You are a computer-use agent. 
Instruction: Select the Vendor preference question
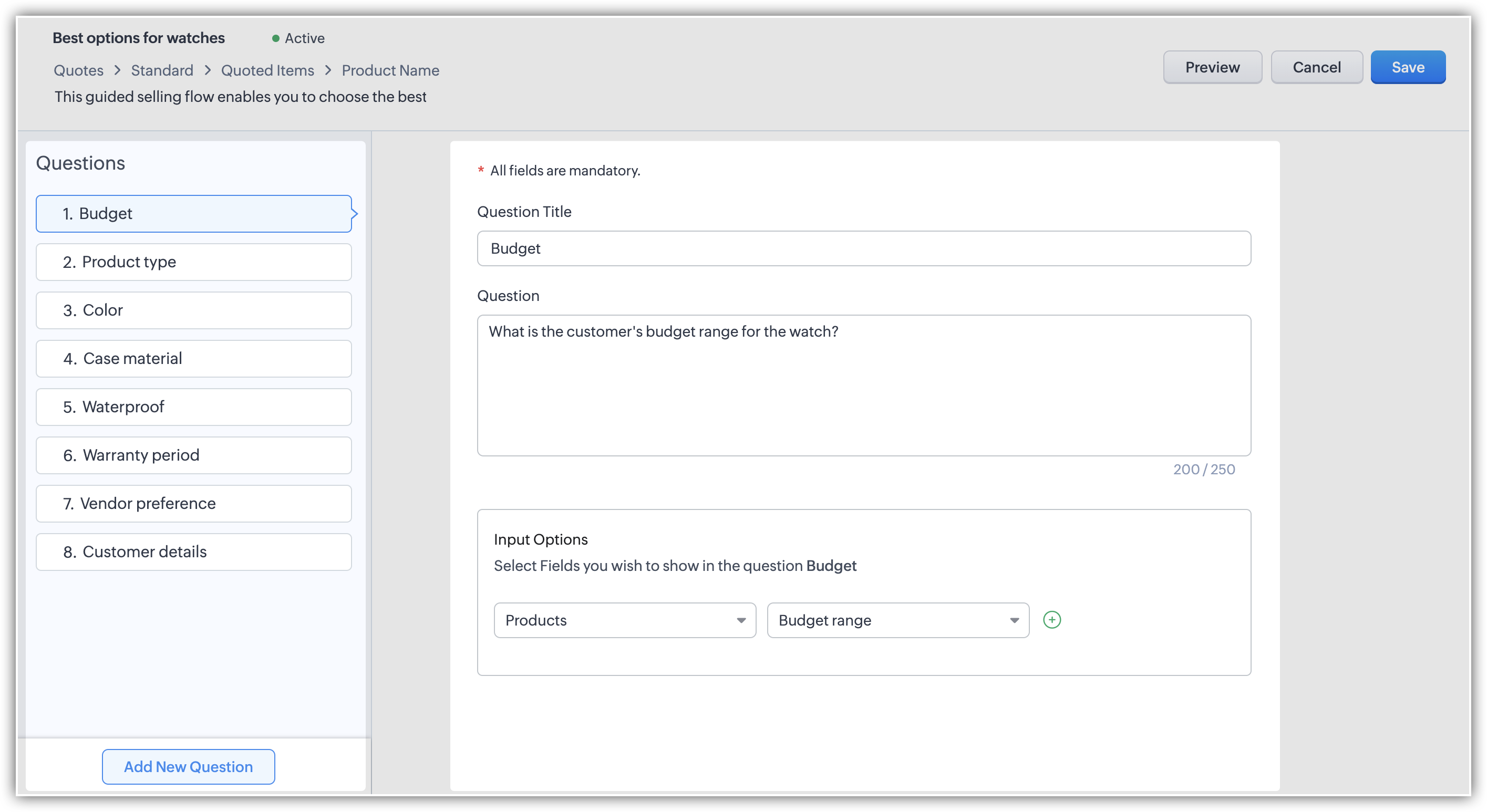click(193, 503)
